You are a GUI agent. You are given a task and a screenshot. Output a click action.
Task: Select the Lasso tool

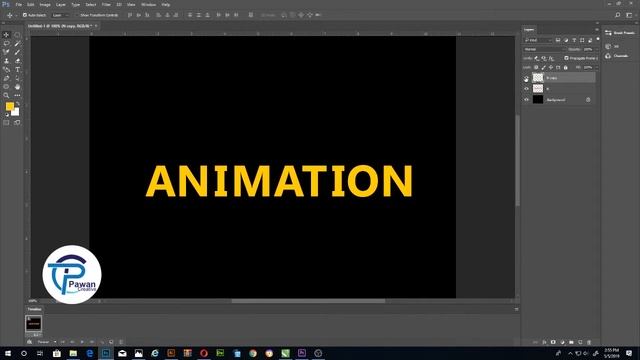click(x=6, y=43)
